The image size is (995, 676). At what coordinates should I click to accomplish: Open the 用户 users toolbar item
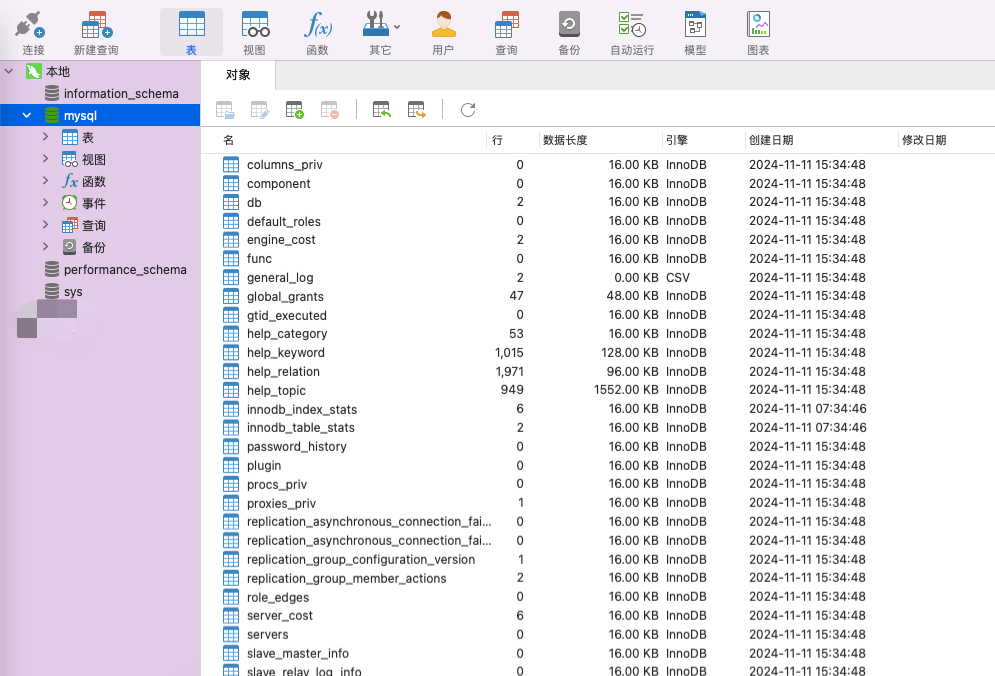[443, 32]
